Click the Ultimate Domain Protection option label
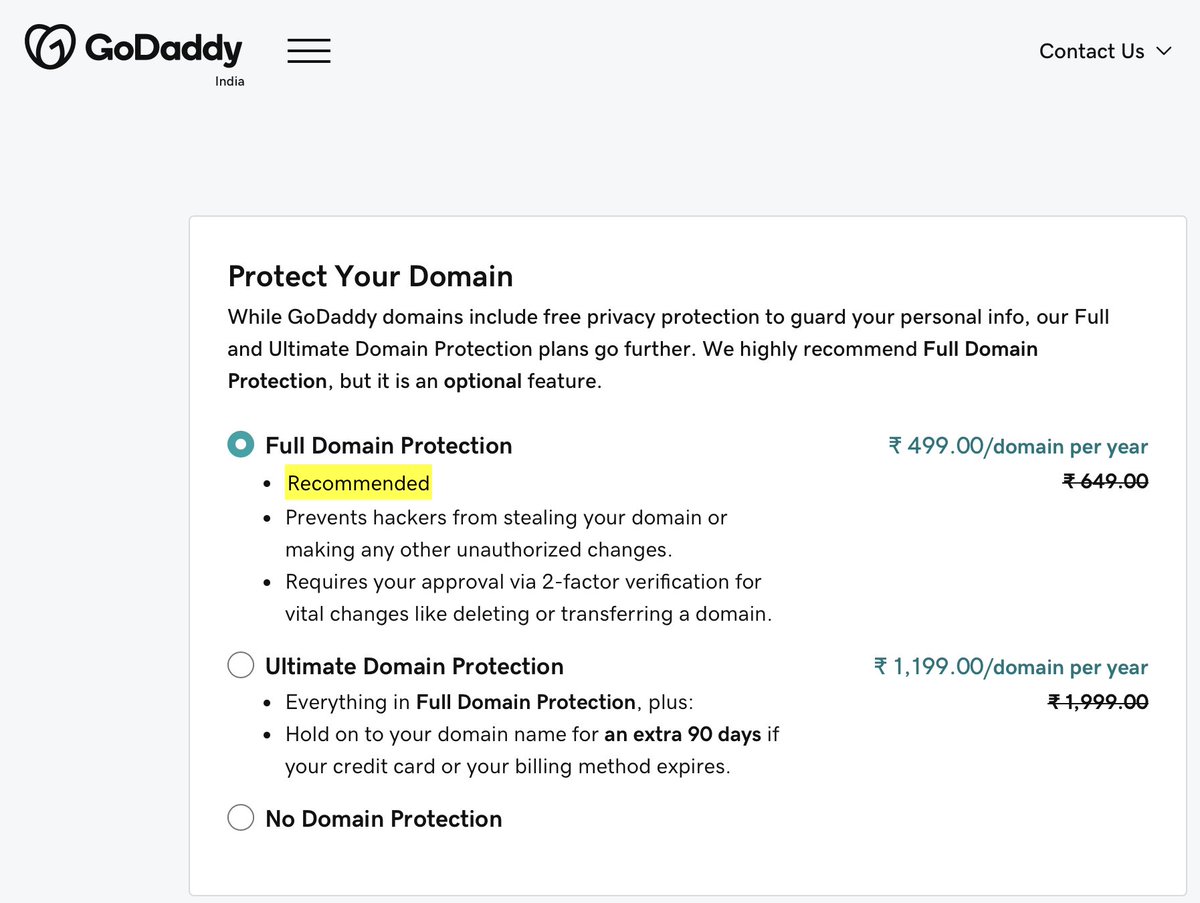This screenshot has height=903, width=1200. [414, 667]
